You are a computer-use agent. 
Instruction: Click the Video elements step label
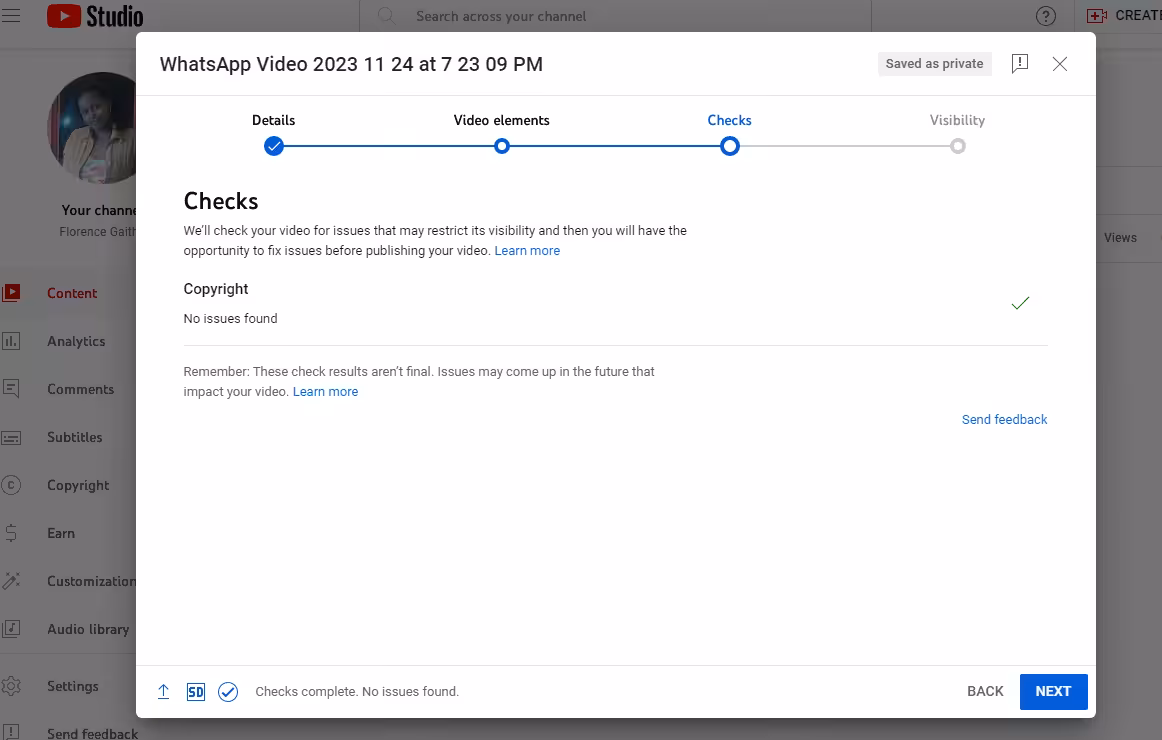tap(502, 120)
